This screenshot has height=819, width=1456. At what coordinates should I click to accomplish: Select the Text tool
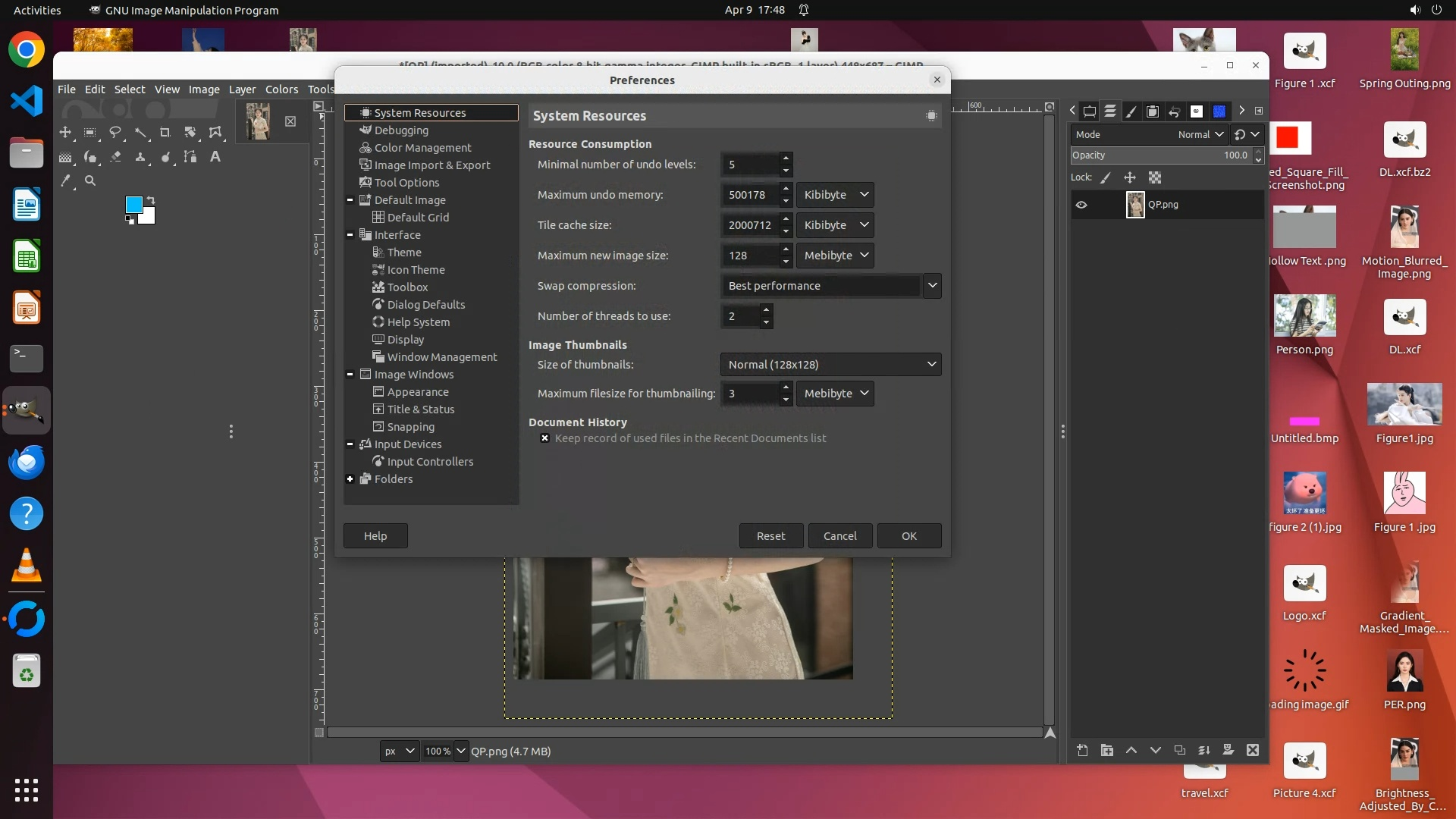tap(215, 157)
